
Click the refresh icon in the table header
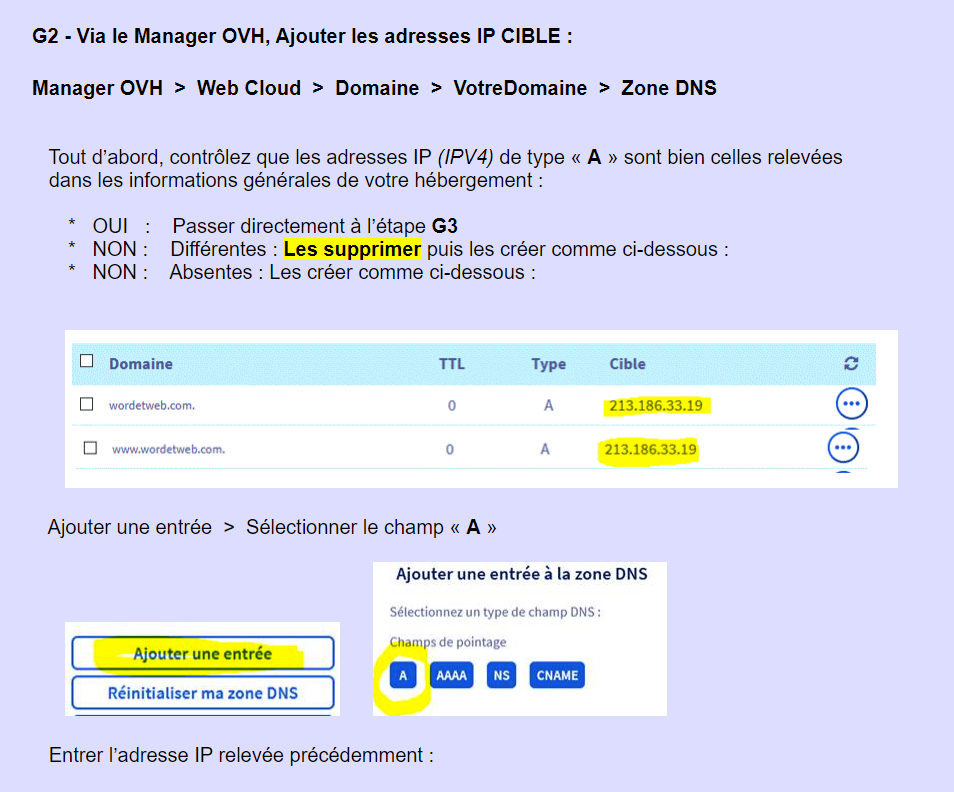click(851, 365)
